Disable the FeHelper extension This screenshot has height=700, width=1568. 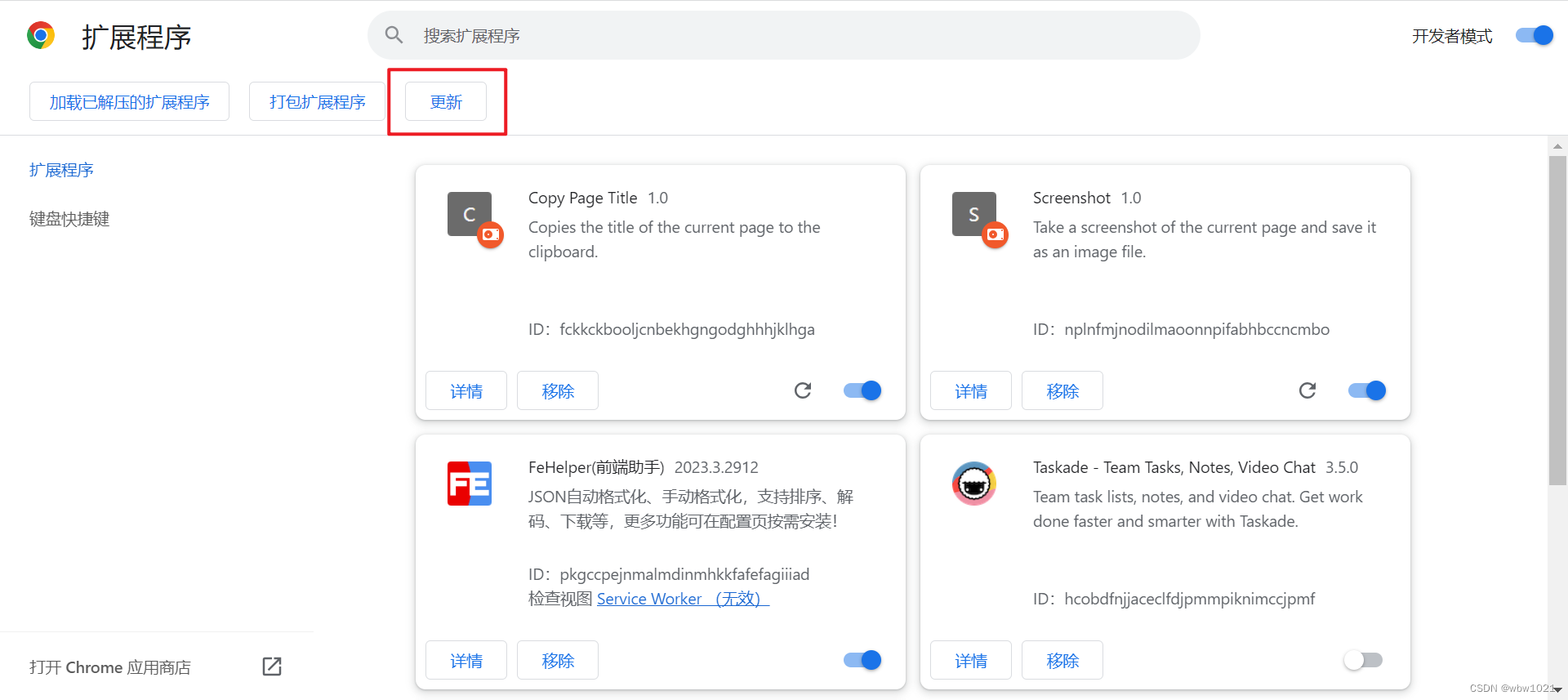tap(862, 660)
